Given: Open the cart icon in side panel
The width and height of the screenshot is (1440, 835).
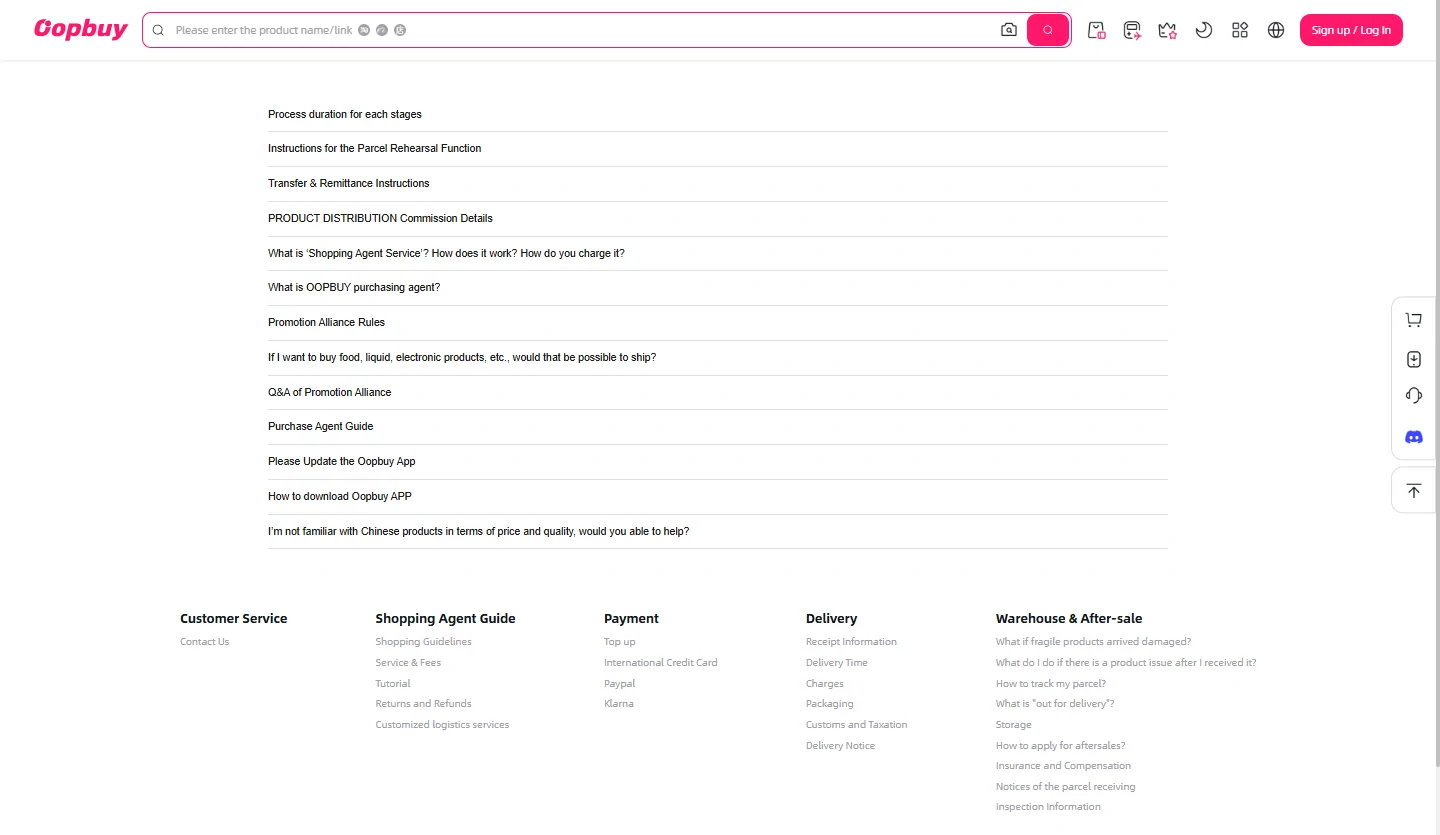Looking at the screenshot, I should click(x=1414, y=320).
